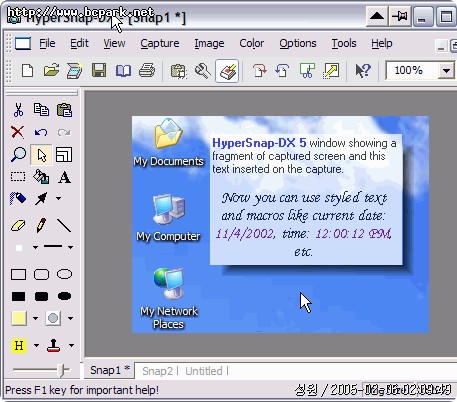457x402 pixels.
Task: Open a file with the folder icon
Action: (51, 71)
